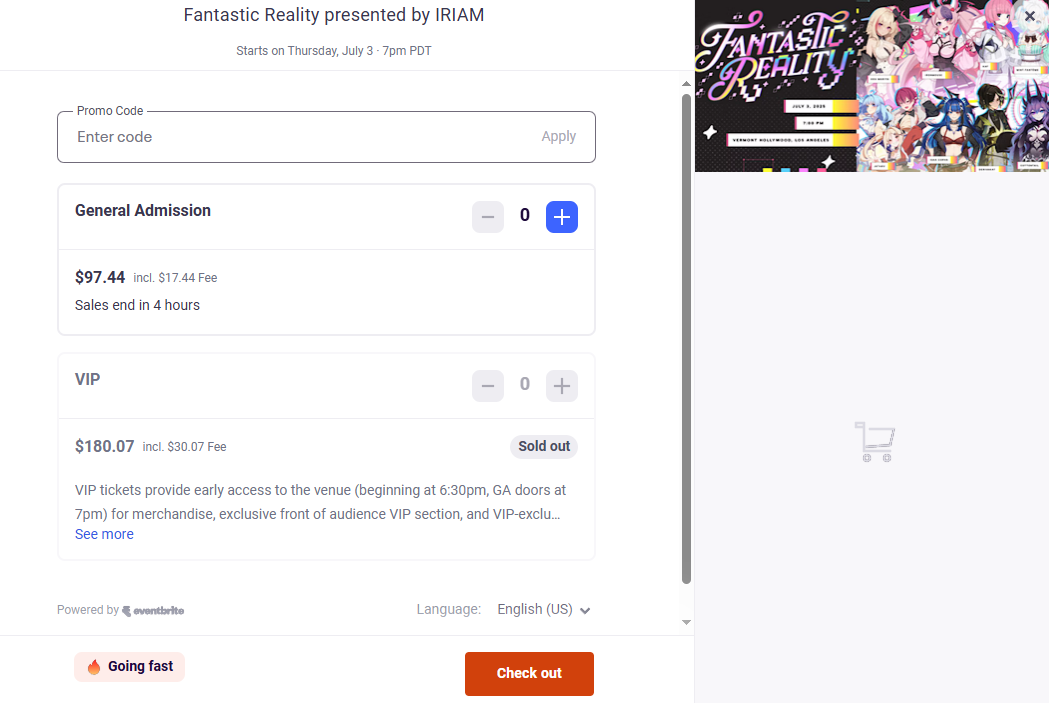Screen dimensions: 1049x703
Task: Click the General Admission ticket title
Action: click(143, 210)
